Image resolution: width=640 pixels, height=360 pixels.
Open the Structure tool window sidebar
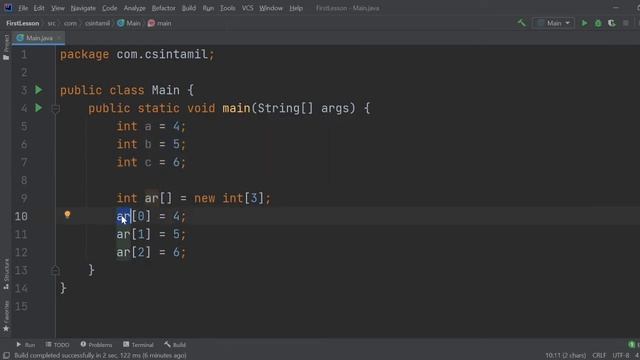click(x=6, y=274)
